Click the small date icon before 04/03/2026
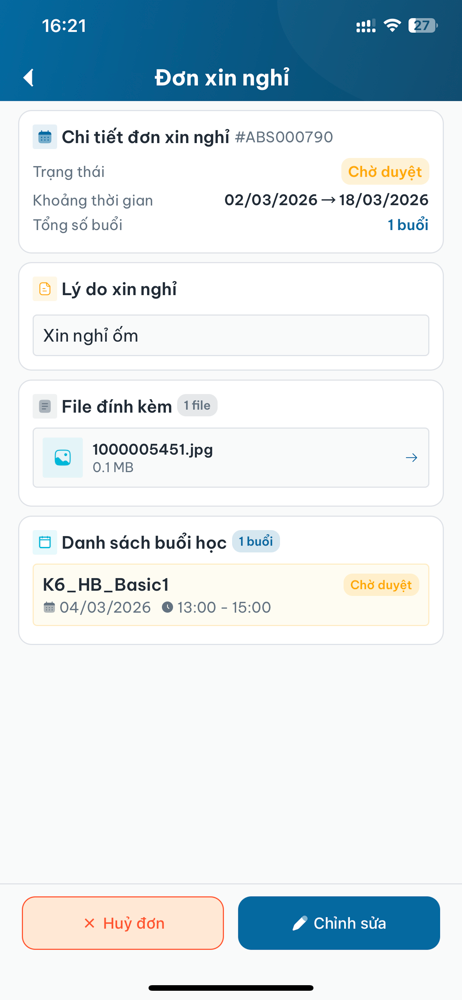 click(49, 607)
